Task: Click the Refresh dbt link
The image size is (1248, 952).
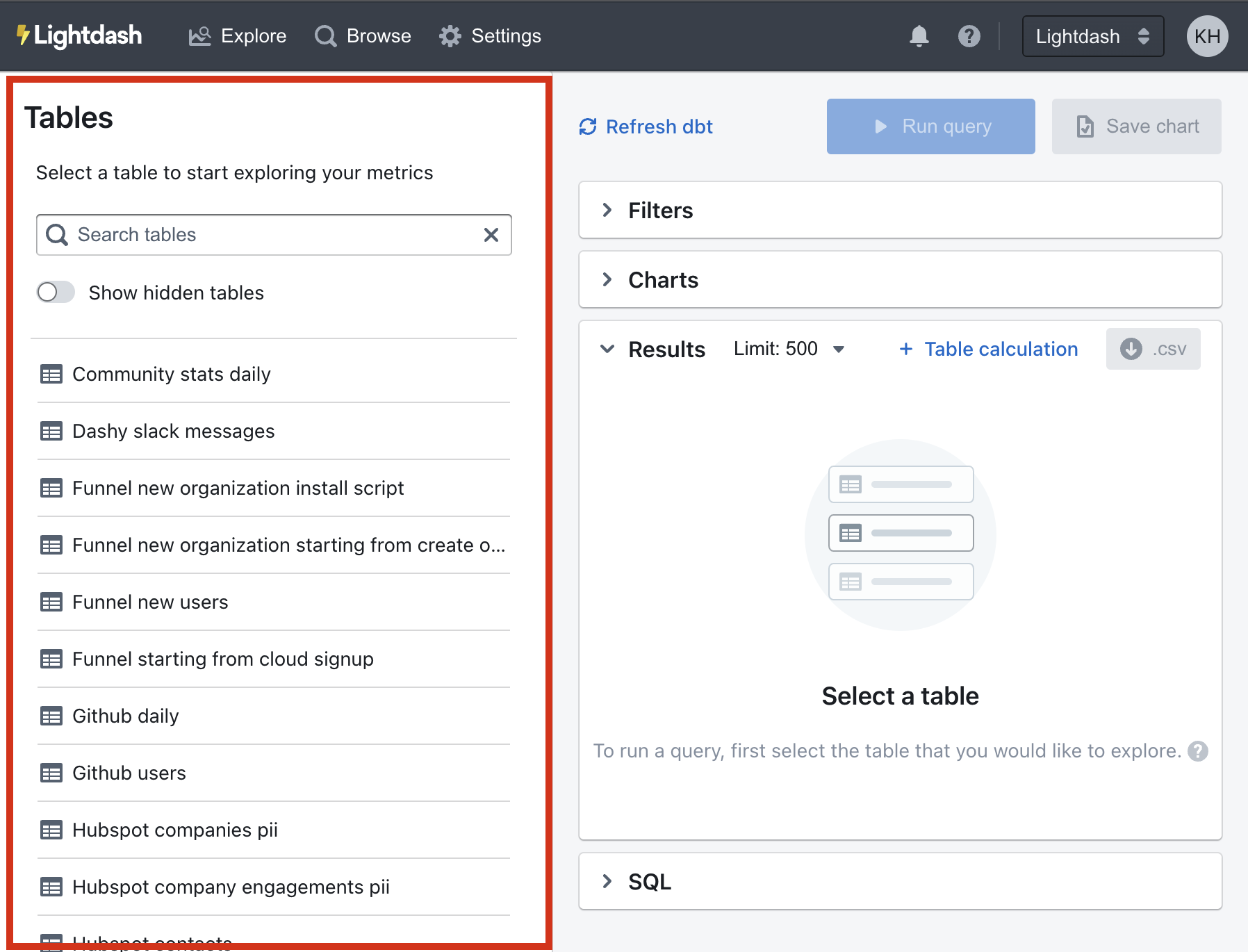Action: tap(646, 126)
